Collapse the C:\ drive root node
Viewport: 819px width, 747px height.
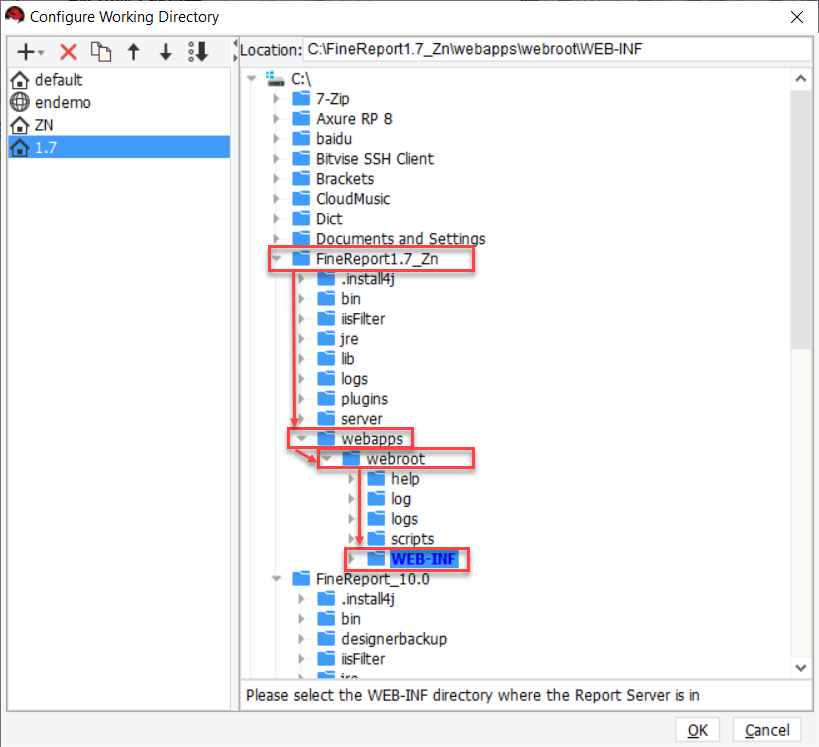[x=252, y=78]
